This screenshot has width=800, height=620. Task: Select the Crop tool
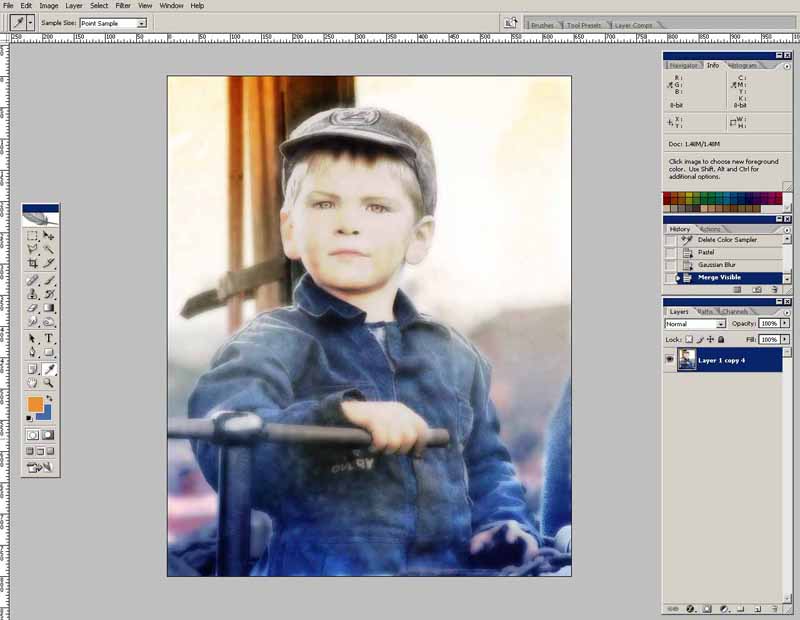tap(33, 263)
